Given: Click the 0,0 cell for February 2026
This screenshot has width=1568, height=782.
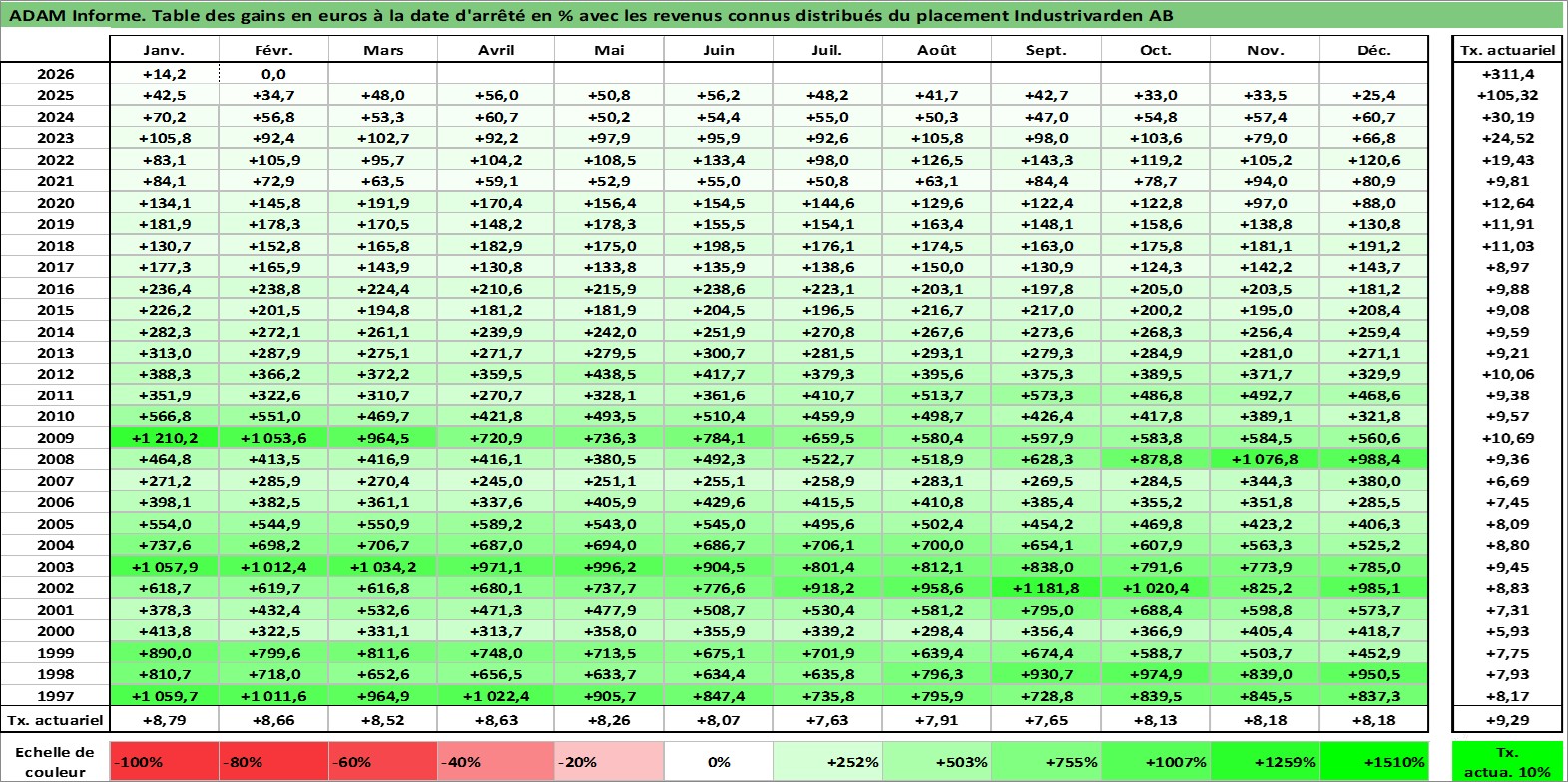Looking at the screenshot, I should point(273,74).
